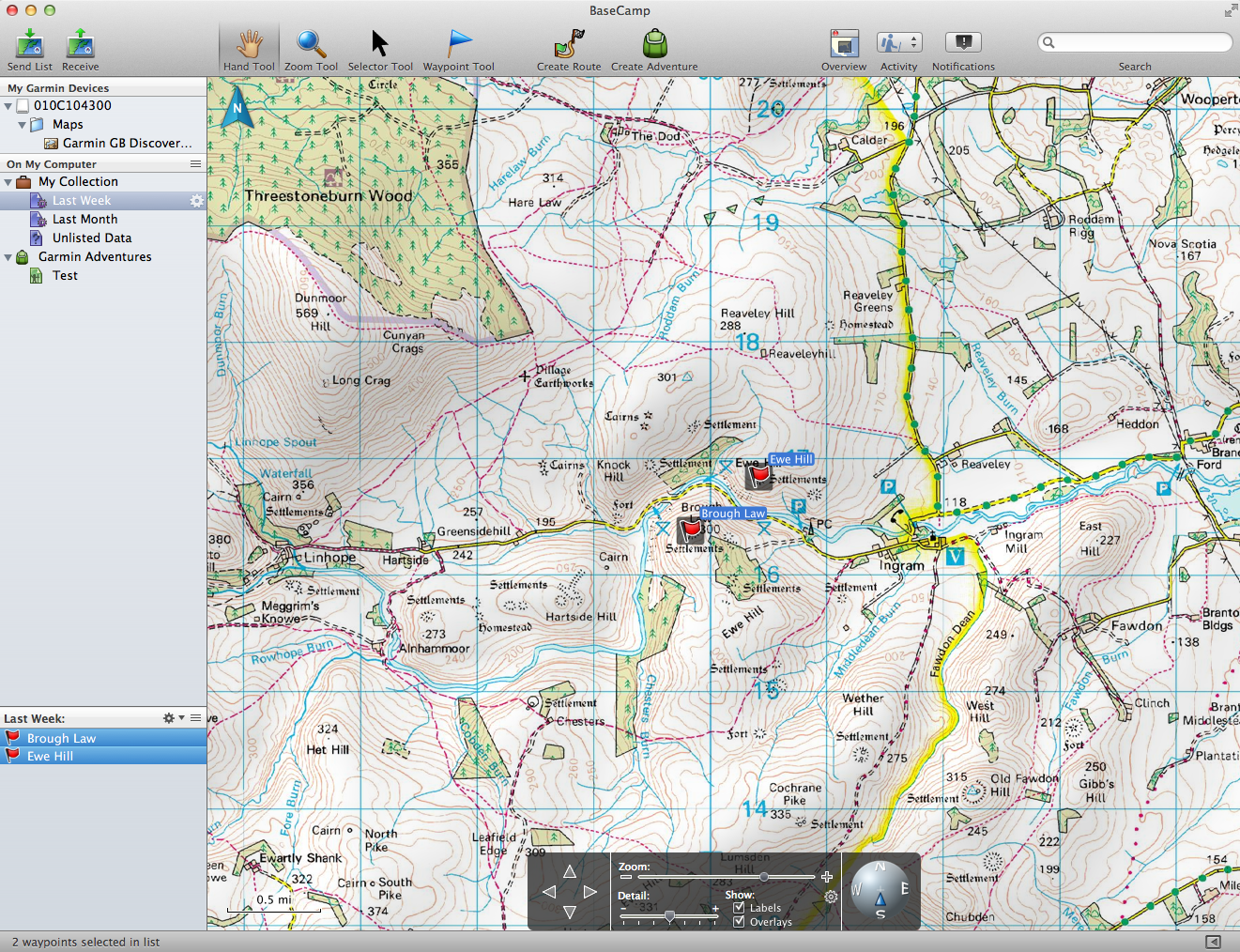Open the Overview panel
The width and height of the screenshot is (1240, 952).
(843, 42)
